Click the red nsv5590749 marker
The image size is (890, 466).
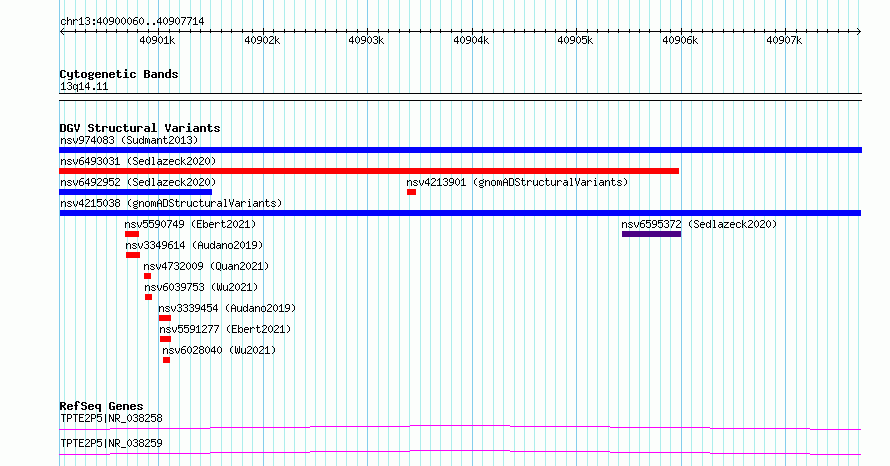coord(132,234)
